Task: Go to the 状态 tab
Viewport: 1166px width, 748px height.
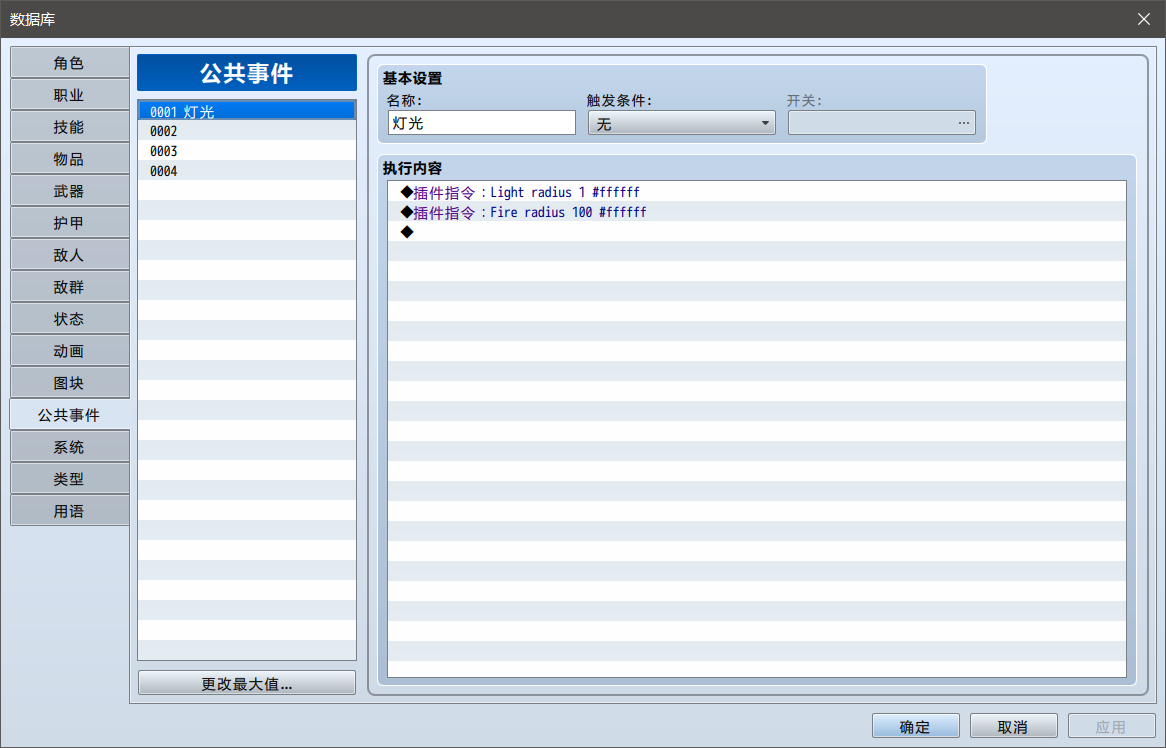Action: [69, 319]
